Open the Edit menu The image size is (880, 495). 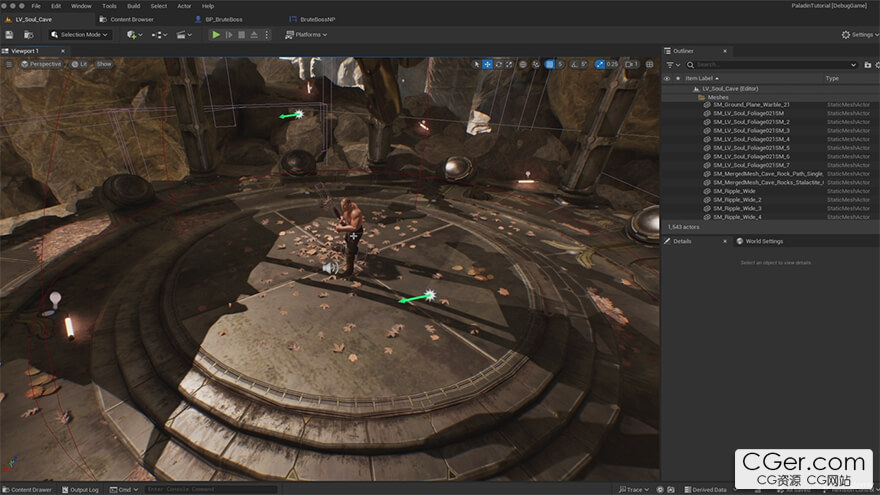pos(56,6)
